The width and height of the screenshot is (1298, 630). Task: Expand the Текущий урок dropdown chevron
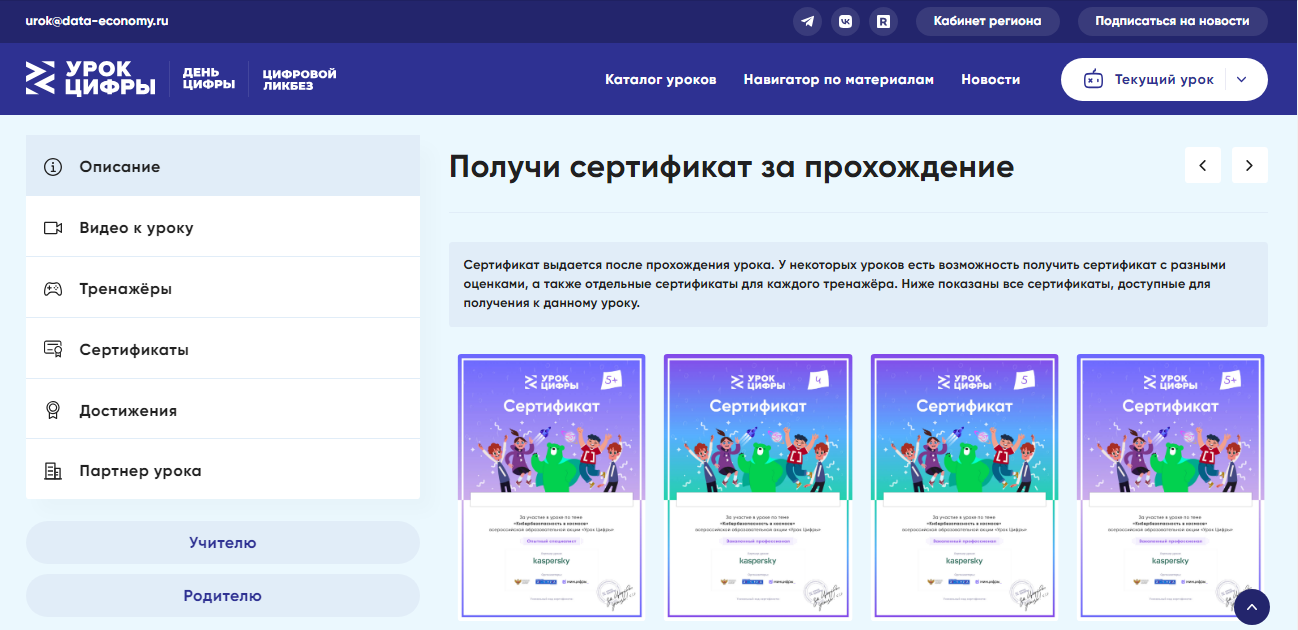click(x=1241, y=80)
